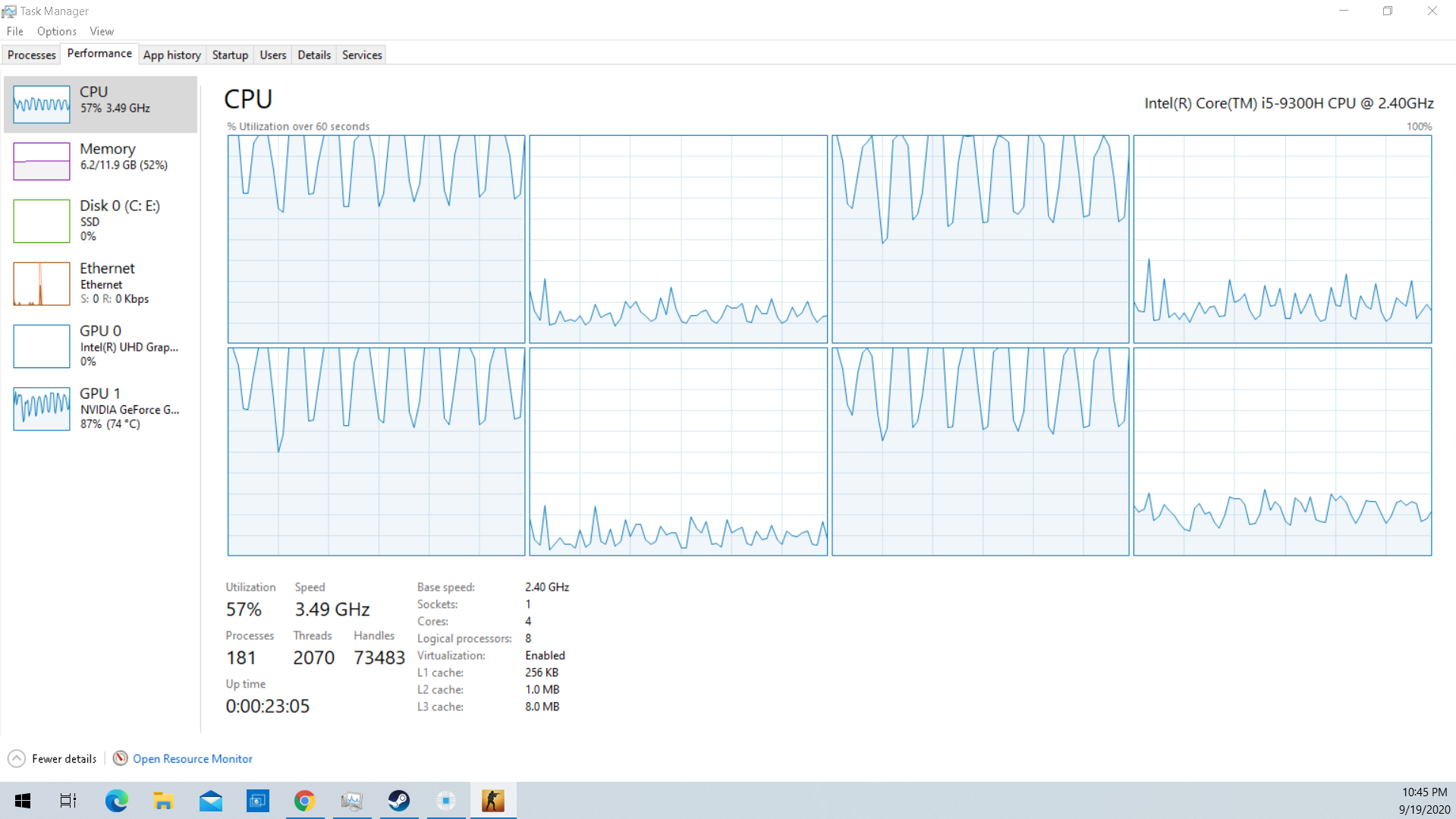The height and width of the screenshot is (819, 1456).
Task: Select GPU 0 Intel UHD Graphics
Action: [100, 346]
